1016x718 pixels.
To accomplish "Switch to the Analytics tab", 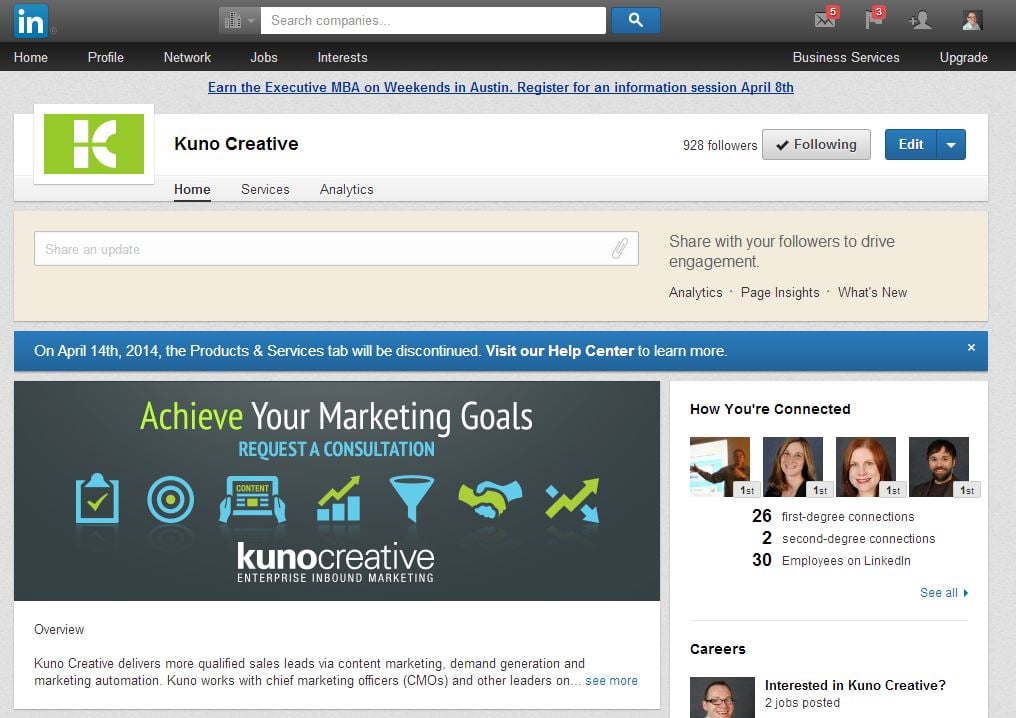I will click(346, 189).
